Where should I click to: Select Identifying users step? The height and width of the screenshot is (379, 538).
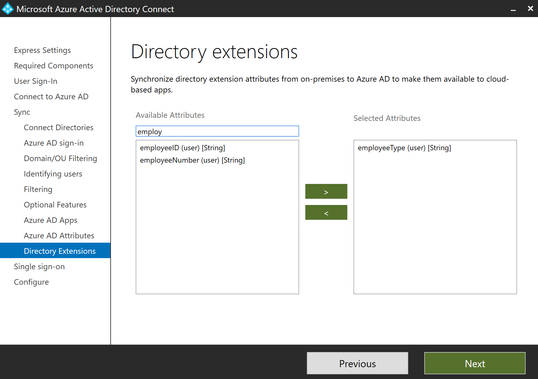click(52, 174)
